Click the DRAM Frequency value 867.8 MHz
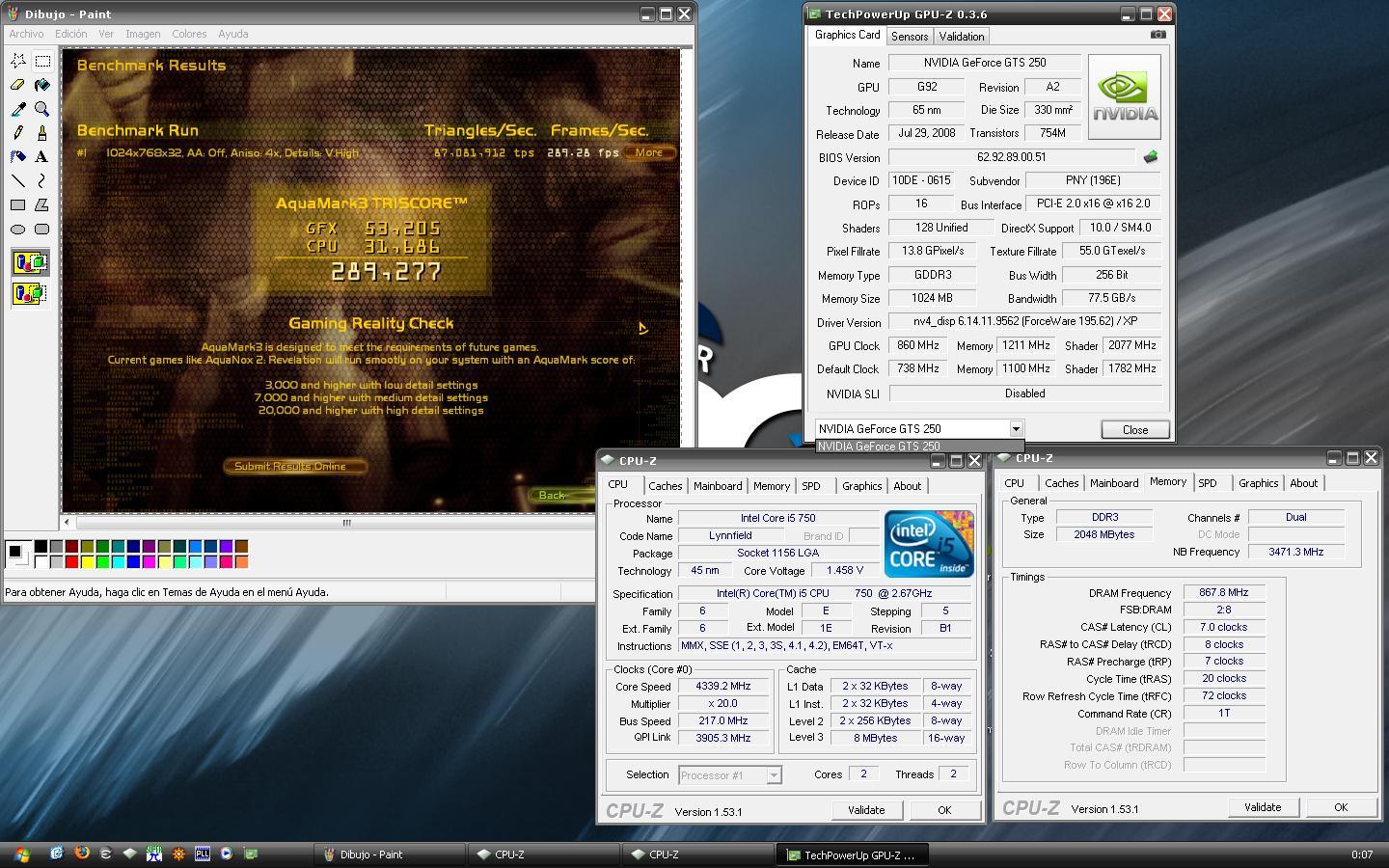The height and width of the screenshot is (868, 1389). [1223, 593]
